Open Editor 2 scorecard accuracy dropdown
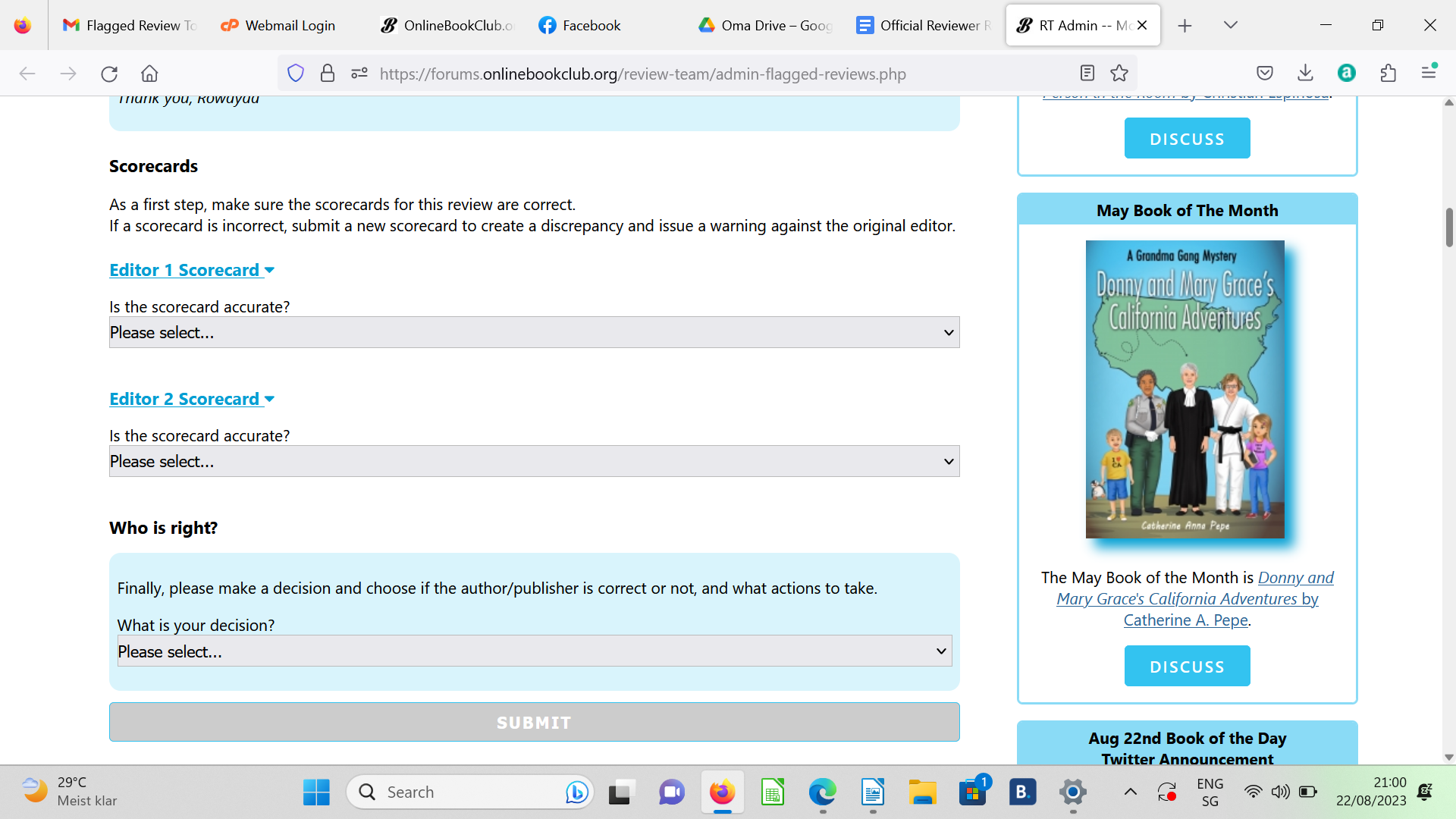 (534, 461)
